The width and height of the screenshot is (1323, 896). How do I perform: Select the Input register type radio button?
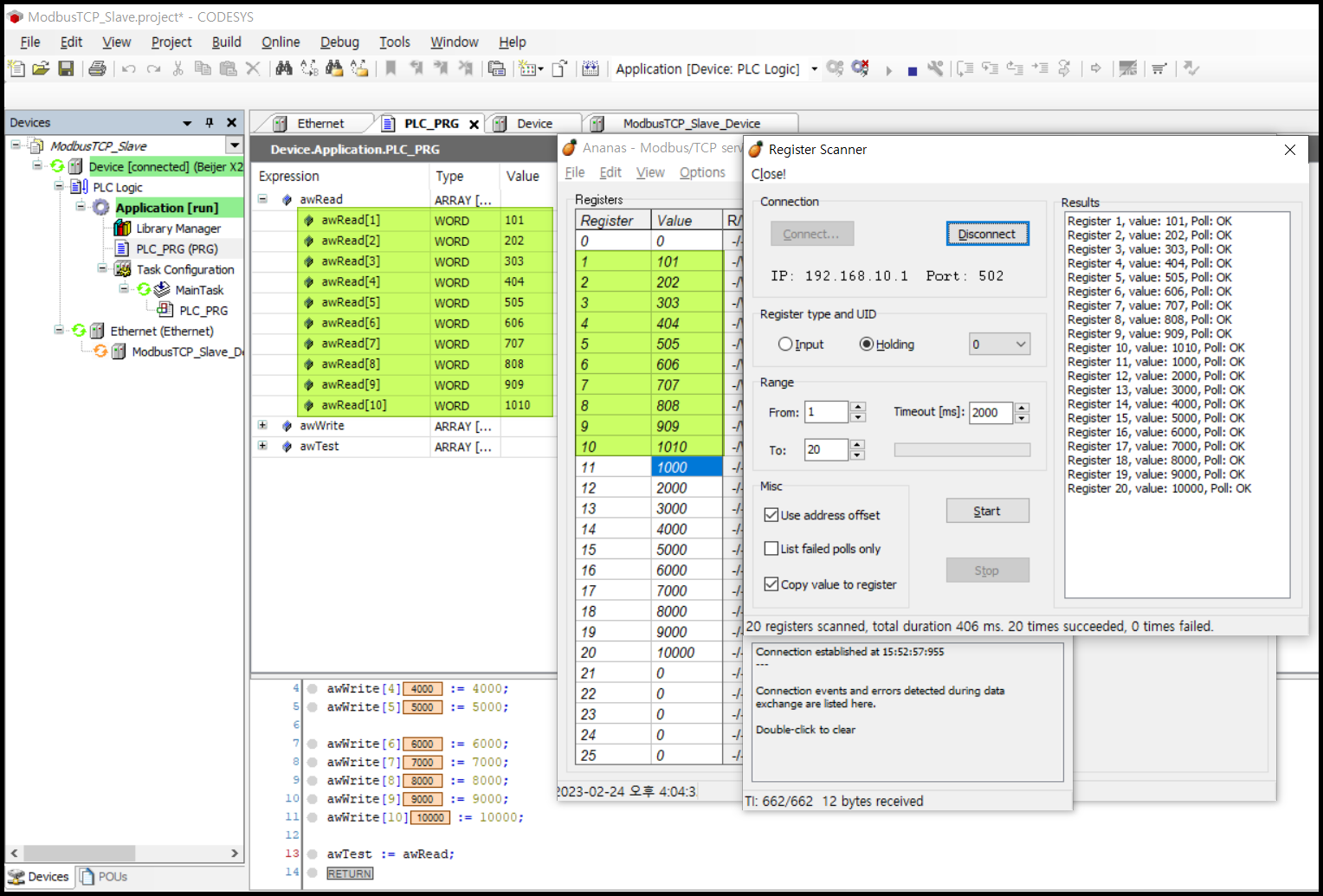click(x=785, y=344)
